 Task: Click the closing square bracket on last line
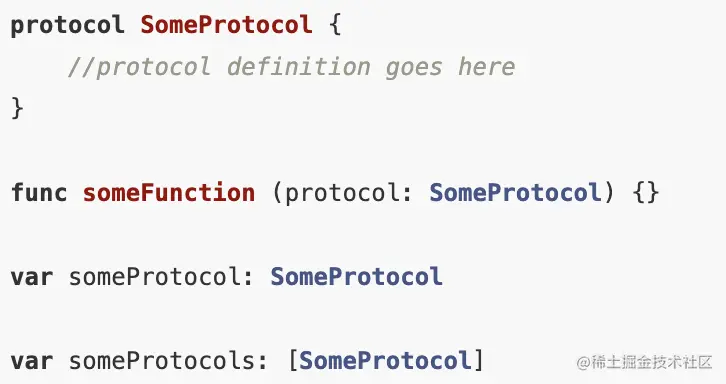[478, 360]
